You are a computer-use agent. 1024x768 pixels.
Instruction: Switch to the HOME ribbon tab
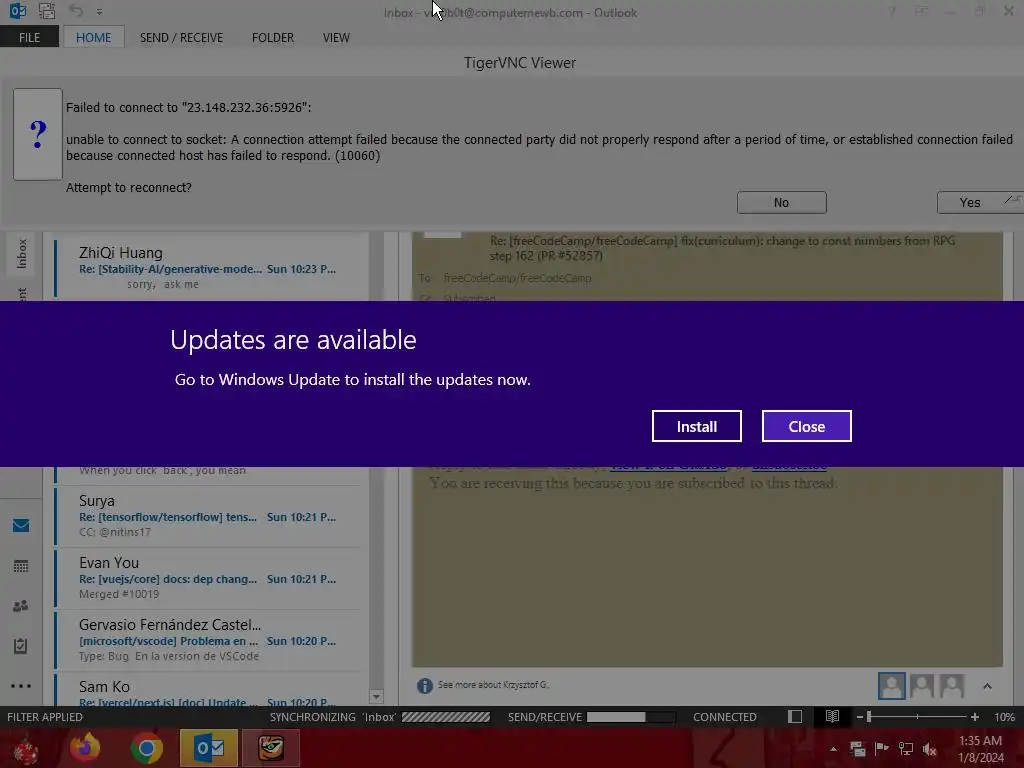coord(93,37)
